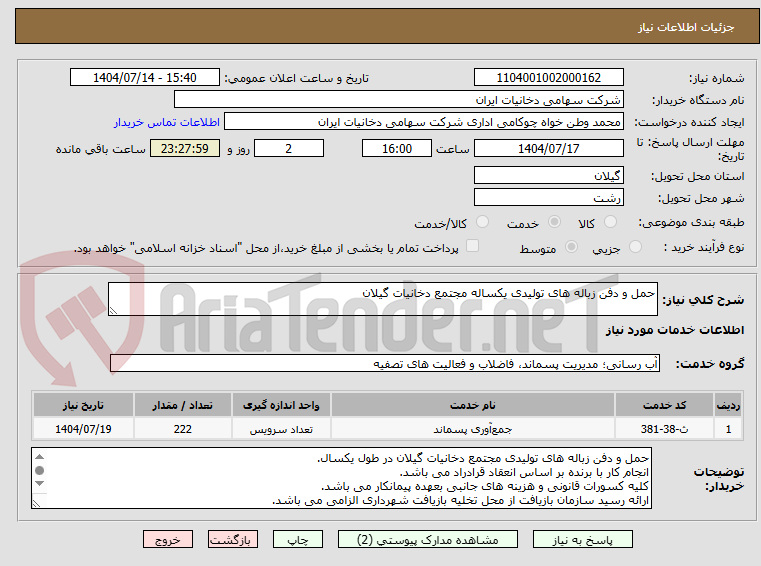Click service code cell ث-38-381
The image size is (761, 566).
[x=664, y=429]
